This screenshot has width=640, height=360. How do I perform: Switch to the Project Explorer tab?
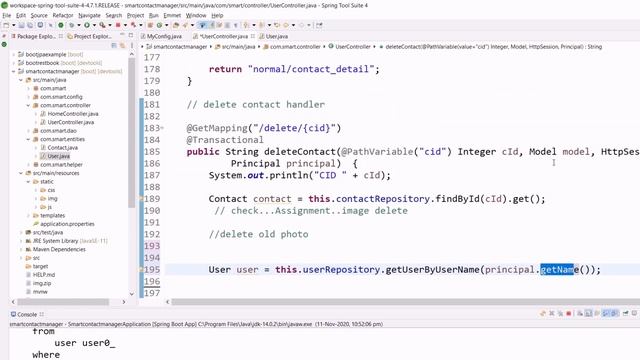click(89, 36)
